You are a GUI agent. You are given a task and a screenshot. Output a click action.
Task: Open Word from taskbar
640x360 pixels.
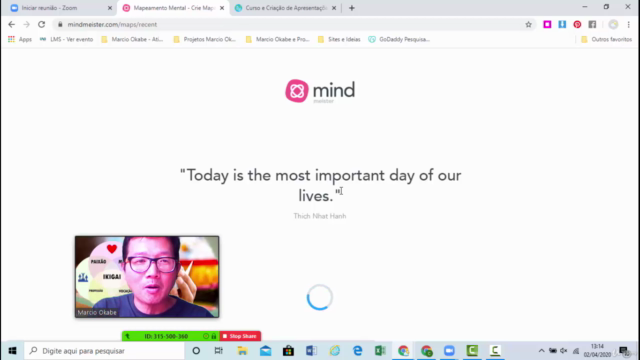click(x=311, y=351)
